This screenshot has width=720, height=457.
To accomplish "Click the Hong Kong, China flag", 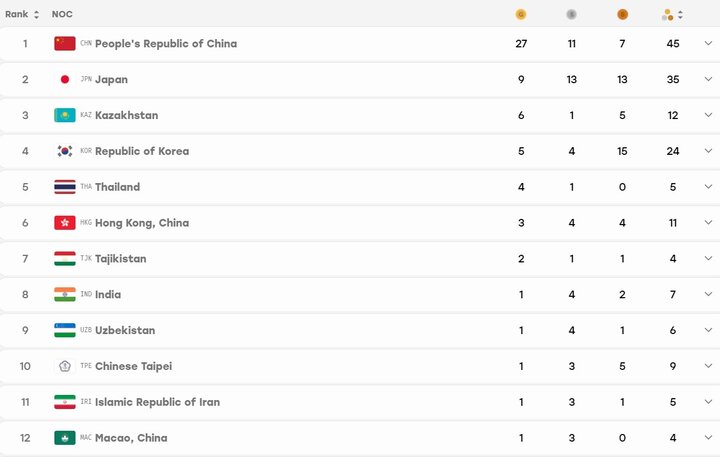I will pyautogui.click(x=65, y=222).
